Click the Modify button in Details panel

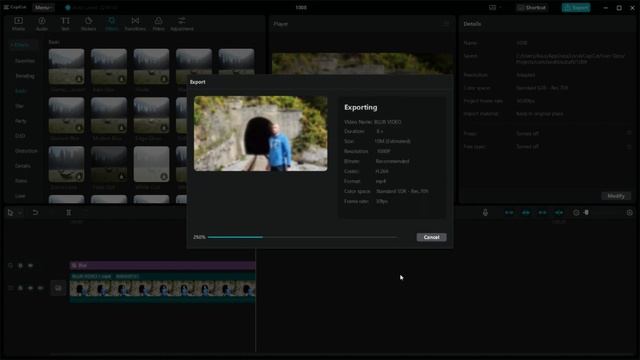(x=616, y=196)
